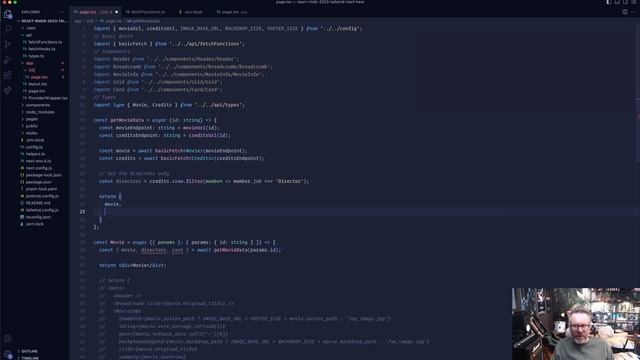Open page.tsx inside the [id] folder
This screenshot has width=640, height=360.
tap(39, 77)
